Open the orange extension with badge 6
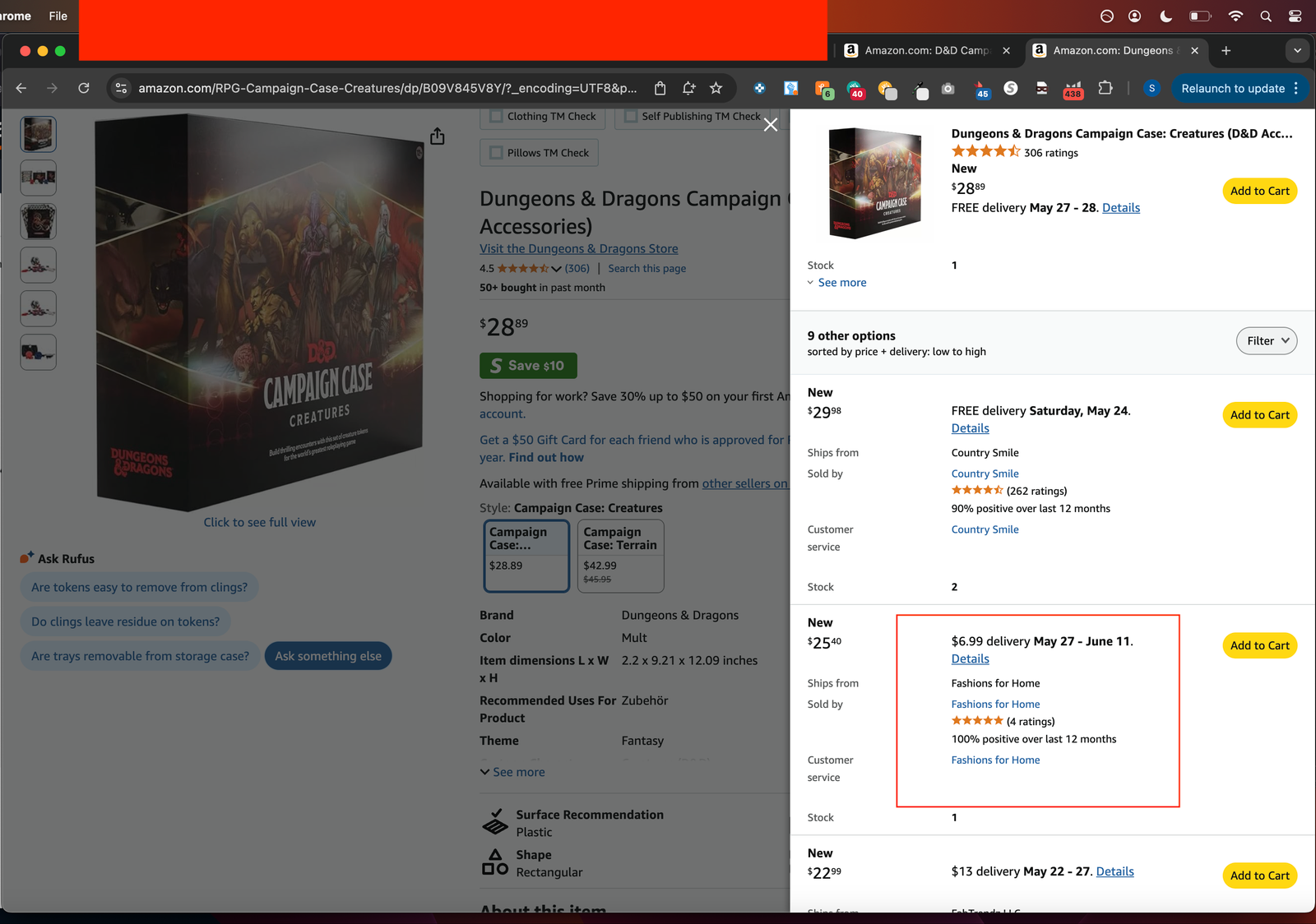1316x924 pixels. [x=823, y=89]
